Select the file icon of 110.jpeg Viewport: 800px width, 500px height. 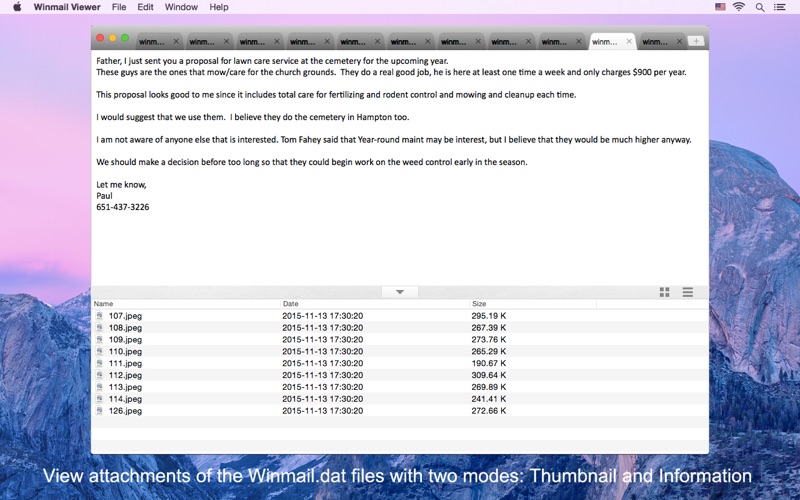coord(99,351)
